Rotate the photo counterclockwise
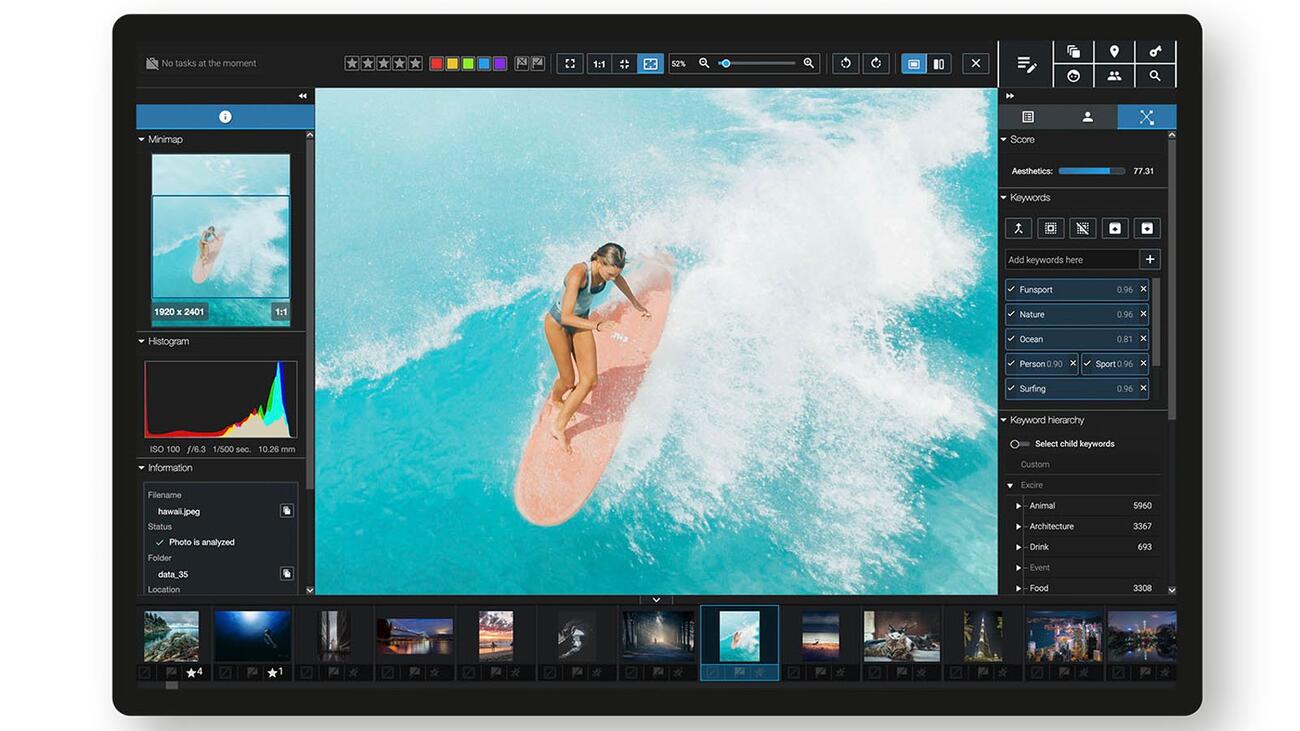 coord(846,63)
